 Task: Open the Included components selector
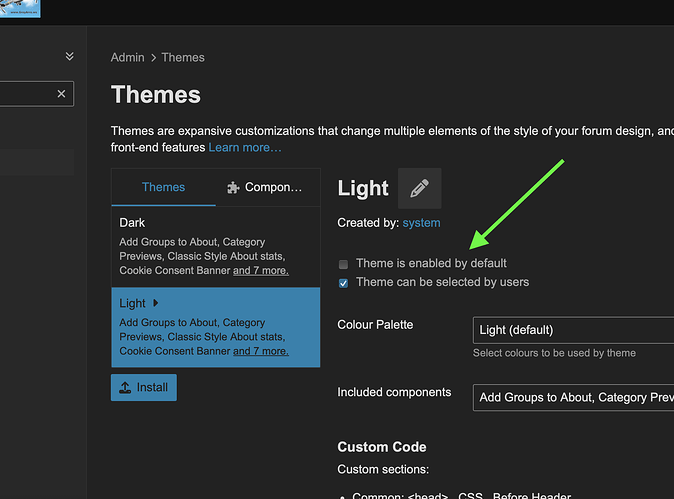click(573, 398)
